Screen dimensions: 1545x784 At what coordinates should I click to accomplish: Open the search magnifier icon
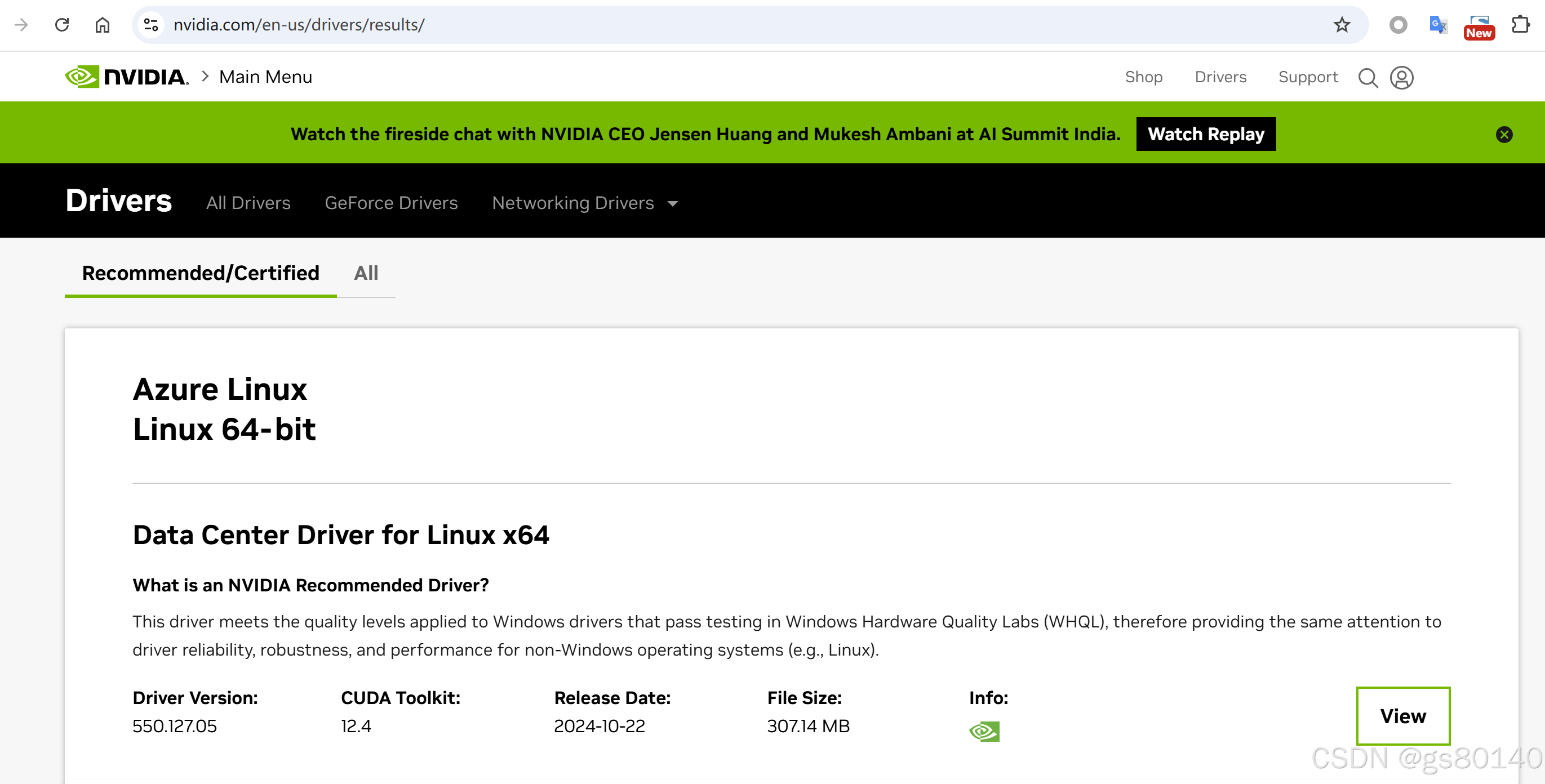(x=1368, y=78)
